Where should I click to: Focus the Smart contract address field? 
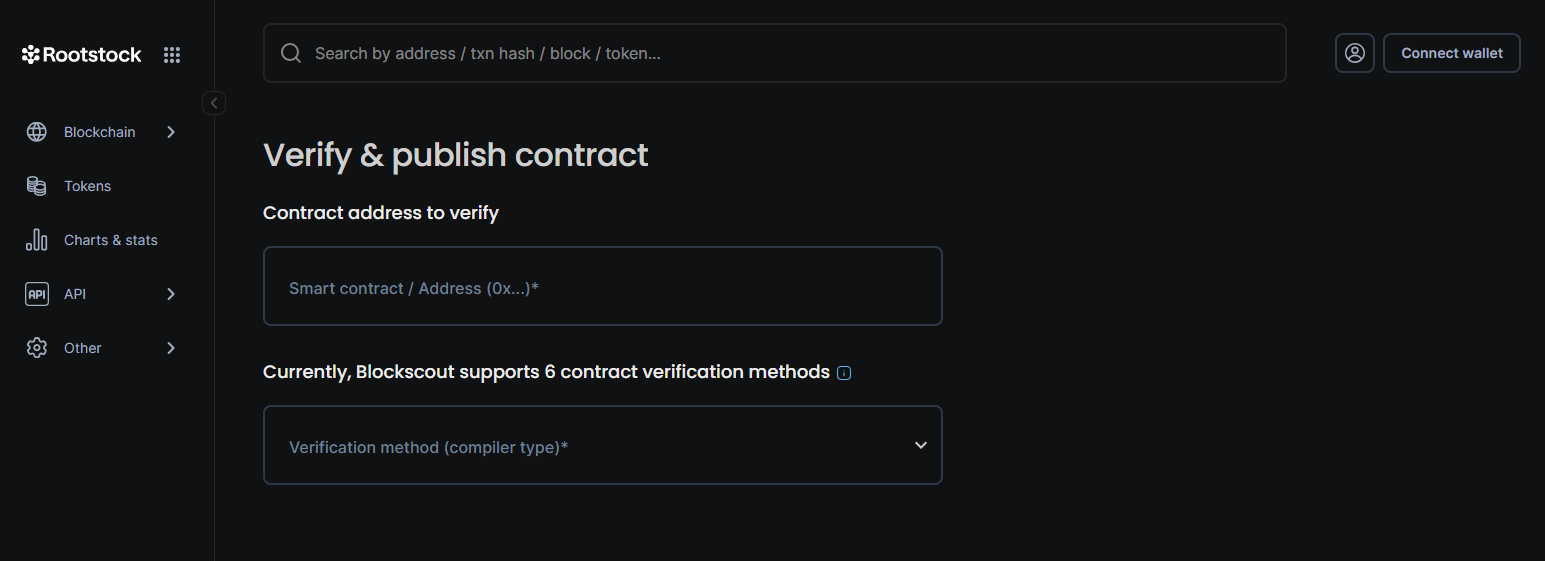tap(602, 286)
